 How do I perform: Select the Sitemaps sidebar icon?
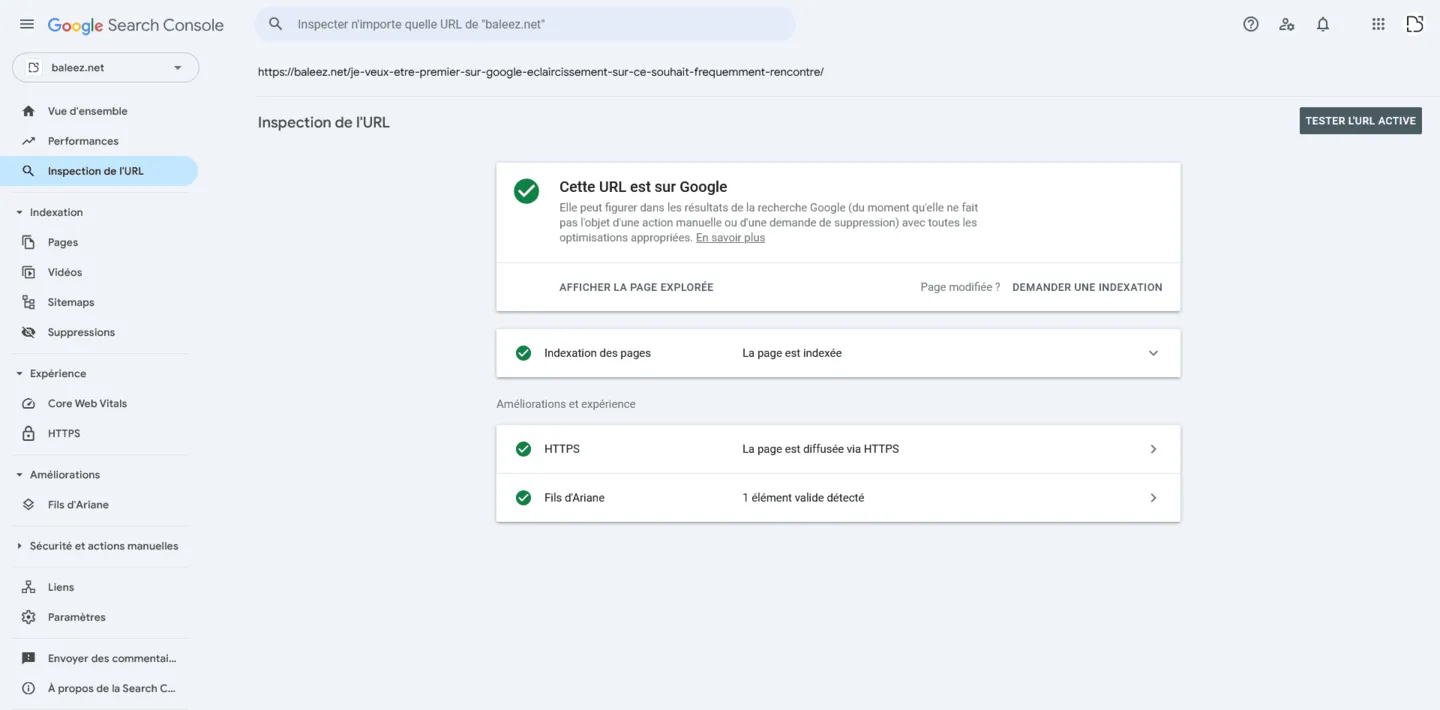click(29, 301)
